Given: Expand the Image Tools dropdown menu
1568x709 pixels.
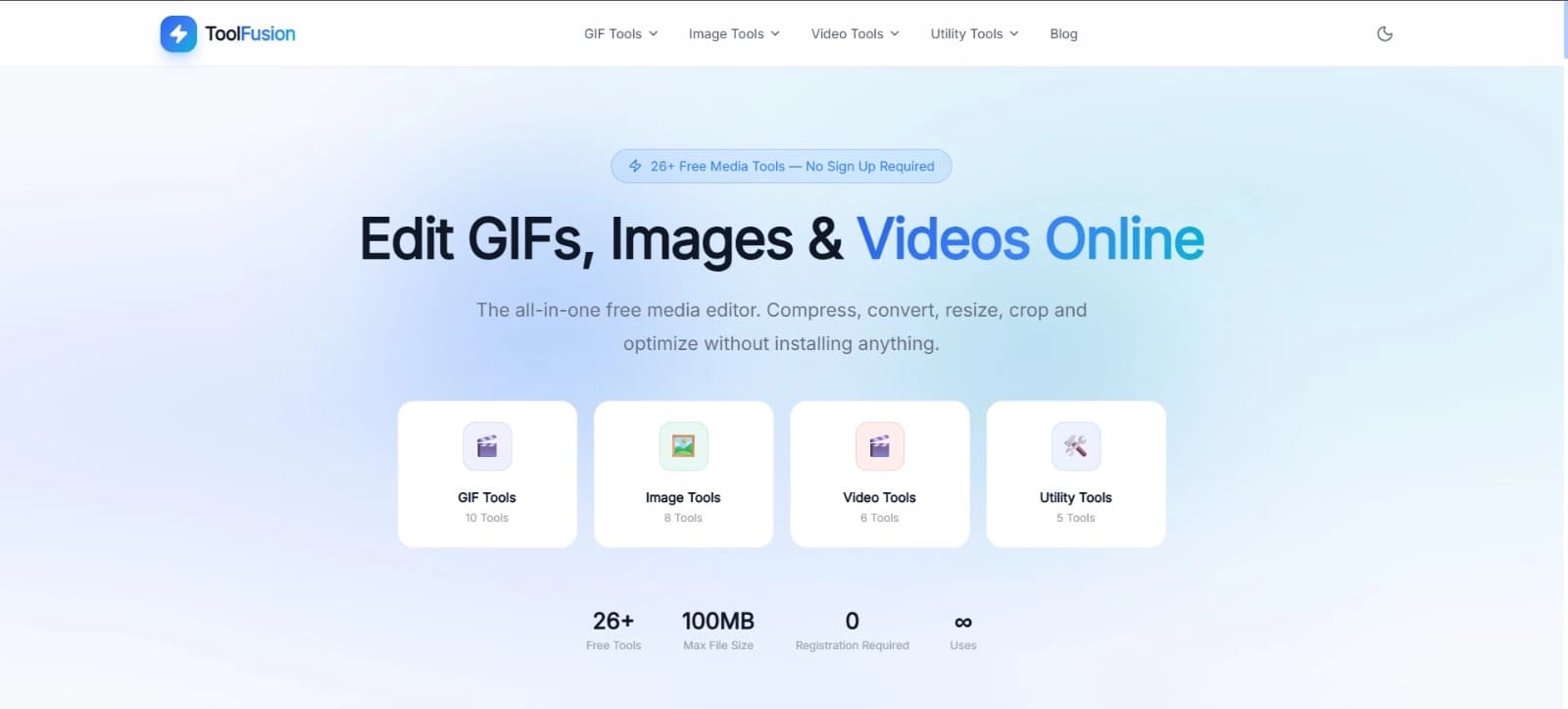Looking at the screenshot, I should [x=734, y=33].
